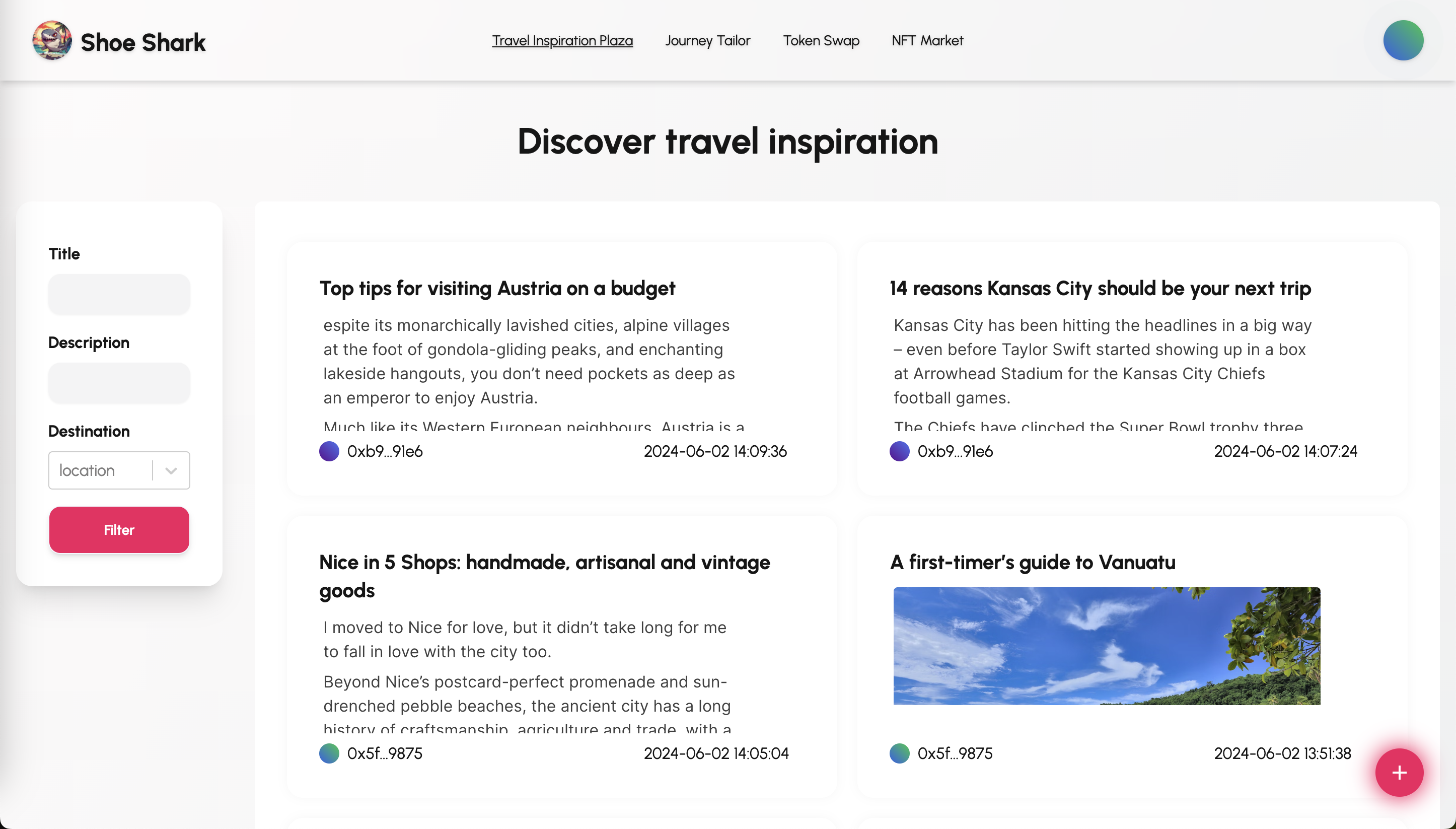Expand the Destination dropdown chevron

click(x=171, y=471)
